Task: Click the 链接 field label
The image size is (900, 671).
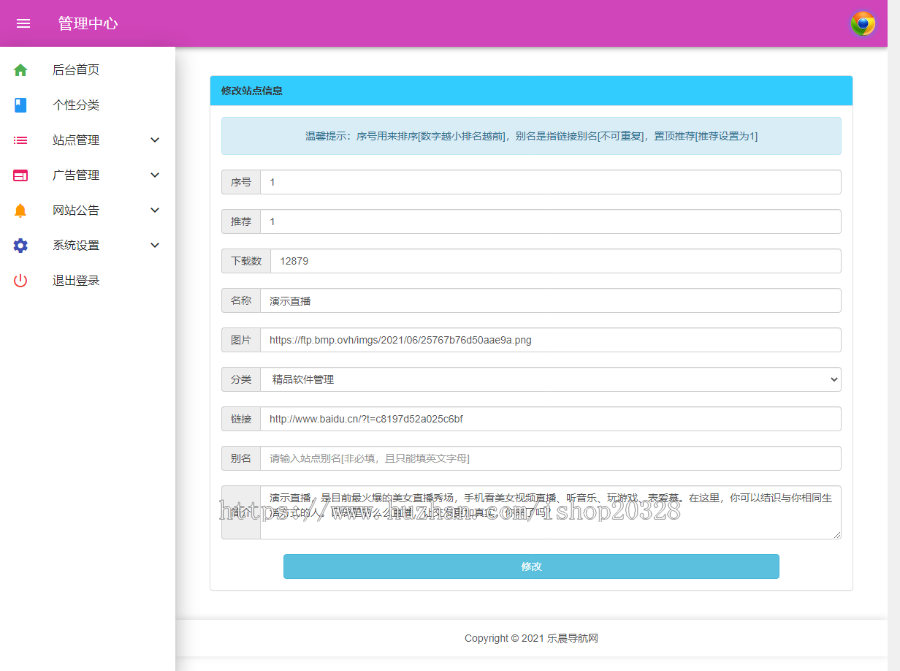Action: tap(241, 419)
